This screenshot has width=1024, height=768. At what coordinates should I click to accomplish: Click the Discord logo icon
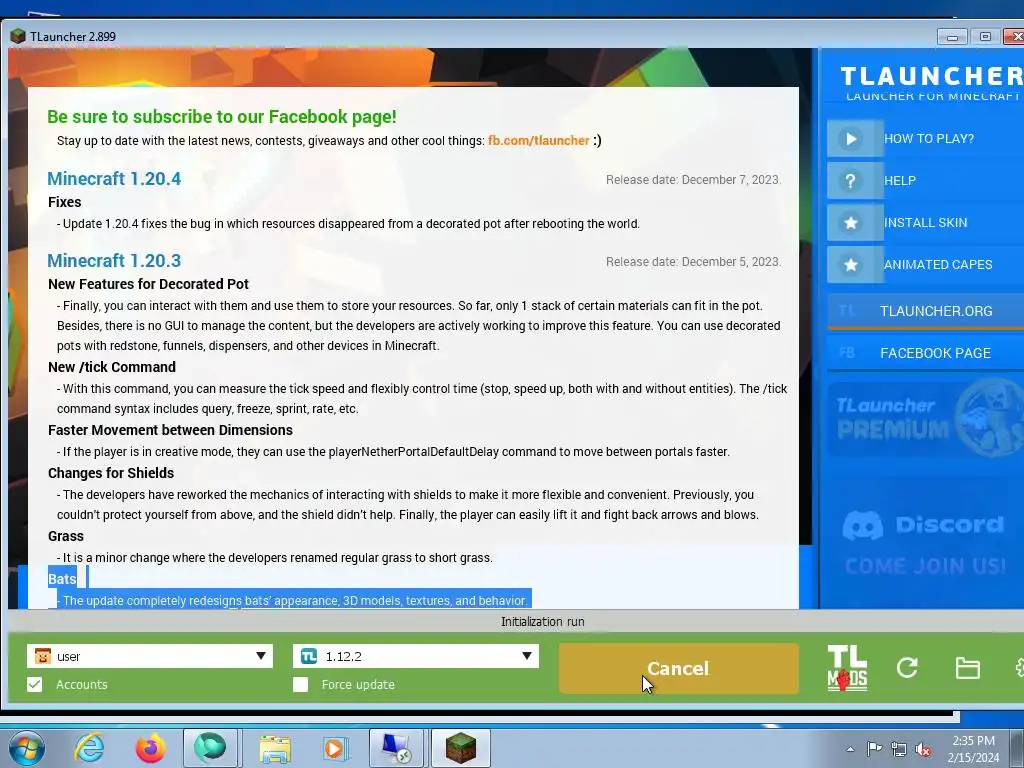coord(863,525)
